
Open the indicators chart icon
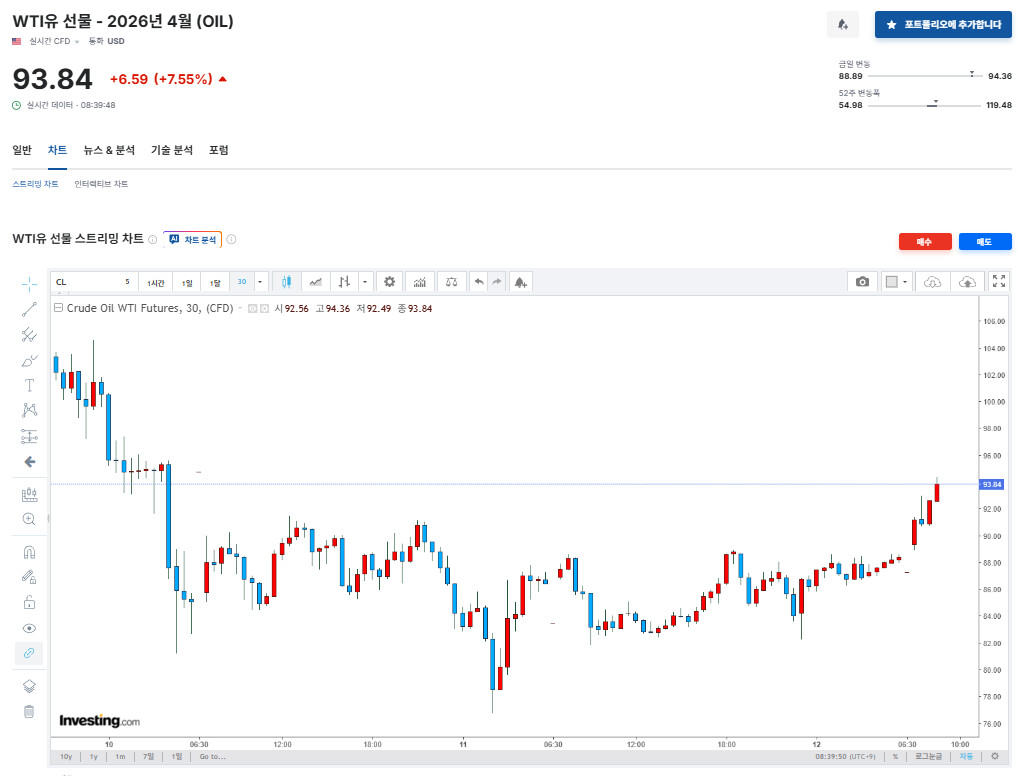click(420, 282)
